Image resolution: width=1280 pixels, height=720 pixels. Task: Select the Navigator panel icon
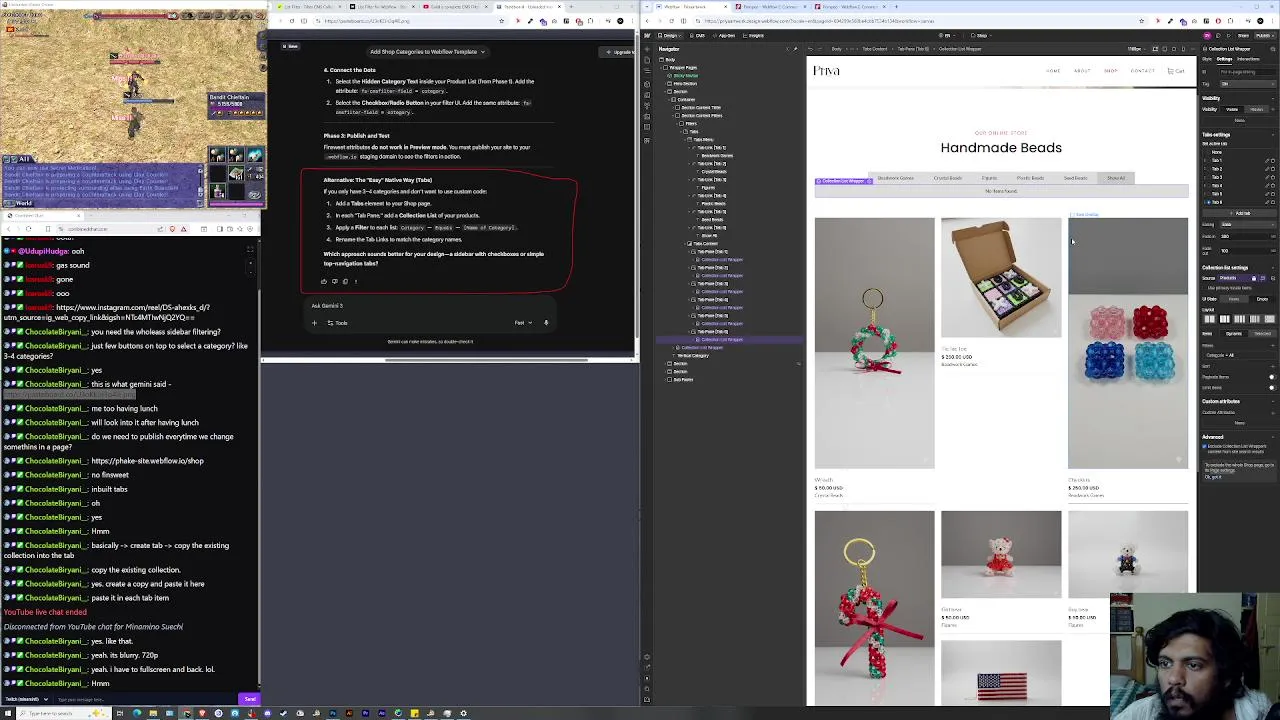[647, 71]
